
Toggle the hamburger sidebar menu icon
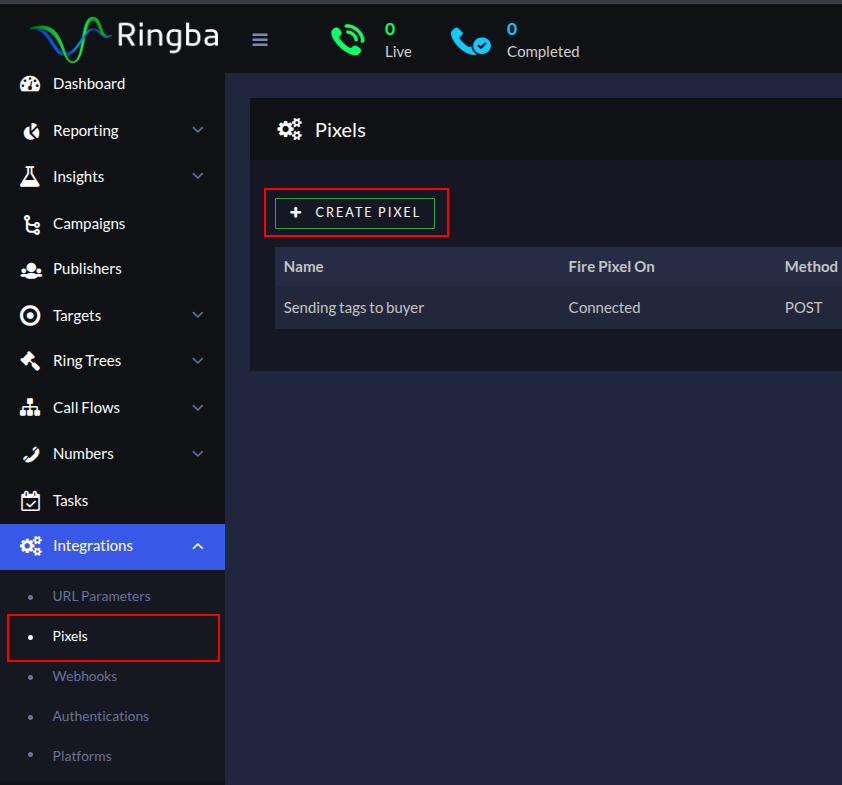click(260, 40)
